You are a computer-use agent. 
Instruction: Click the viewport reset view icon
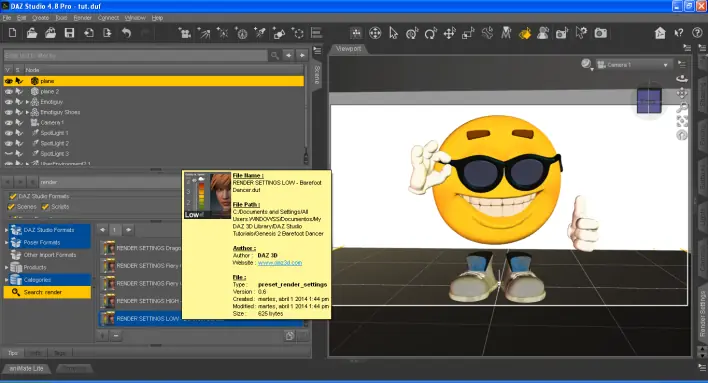682,135
